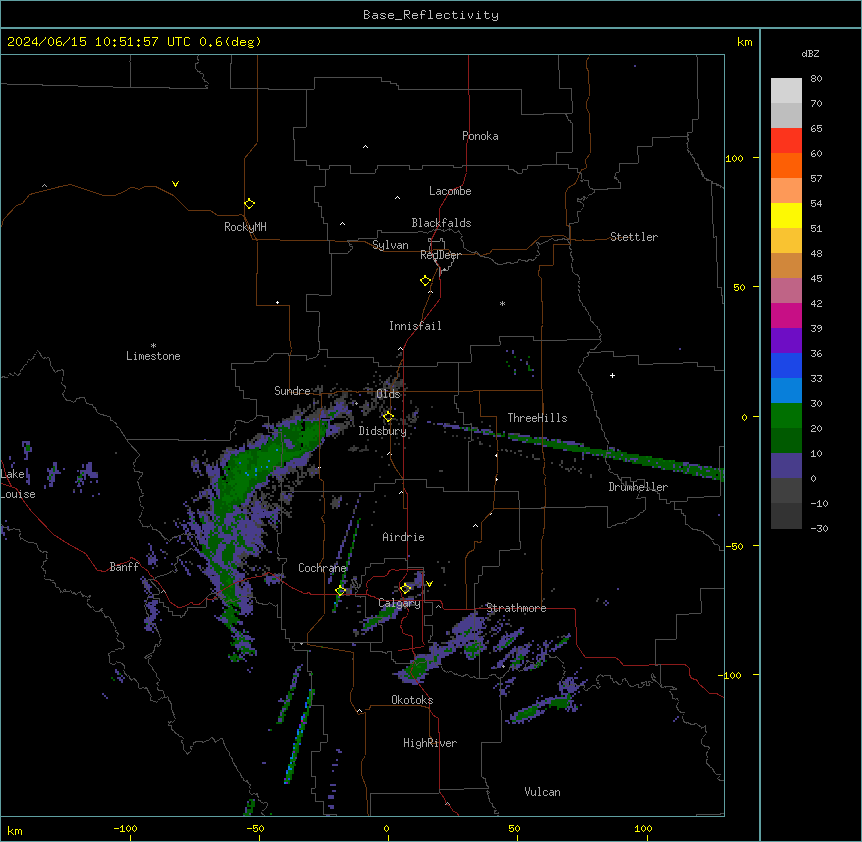The height and width of the screenshot is (842, 862).
Task: Click the -30 value on dBZ legend
Action: tap(819, 528)
